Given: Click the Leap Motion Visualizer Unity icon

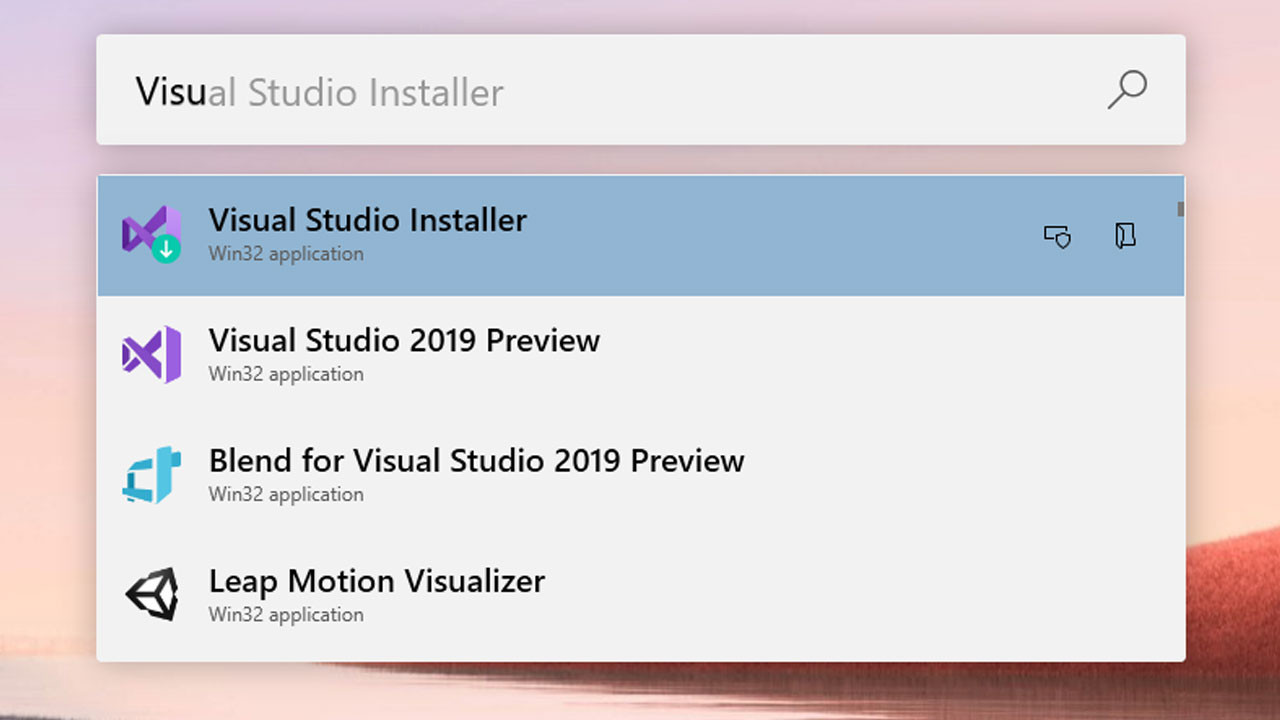Looking at the screenshot, I should click(x=151, y=594).
